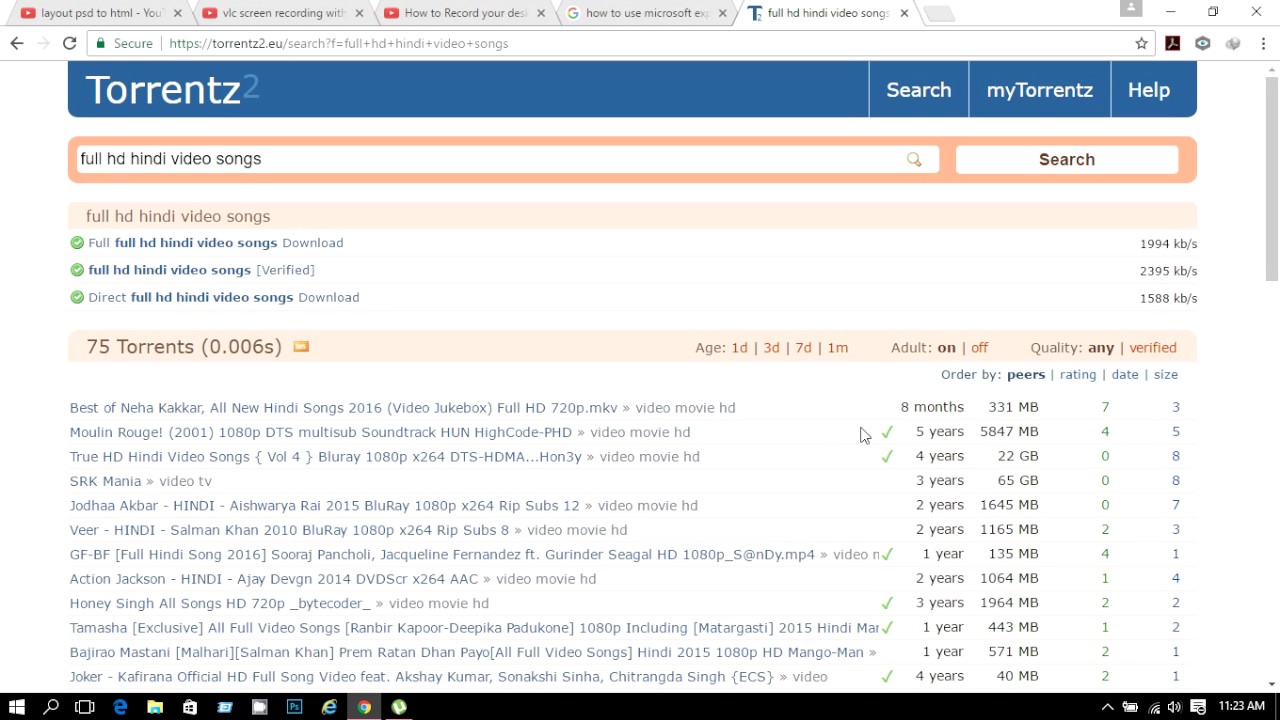Turn Adult filter off
This screenshot has height=720, width=1280.
[979, 348]
